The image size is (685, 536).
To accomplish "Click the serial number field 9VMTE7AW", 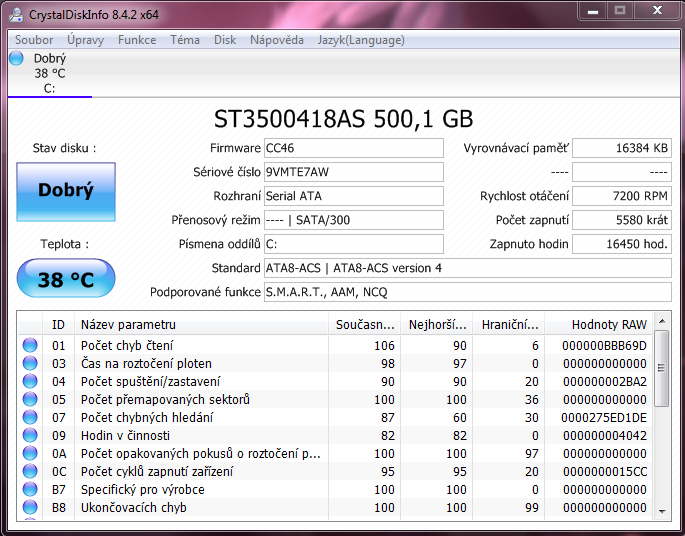I will pos(353,172).
